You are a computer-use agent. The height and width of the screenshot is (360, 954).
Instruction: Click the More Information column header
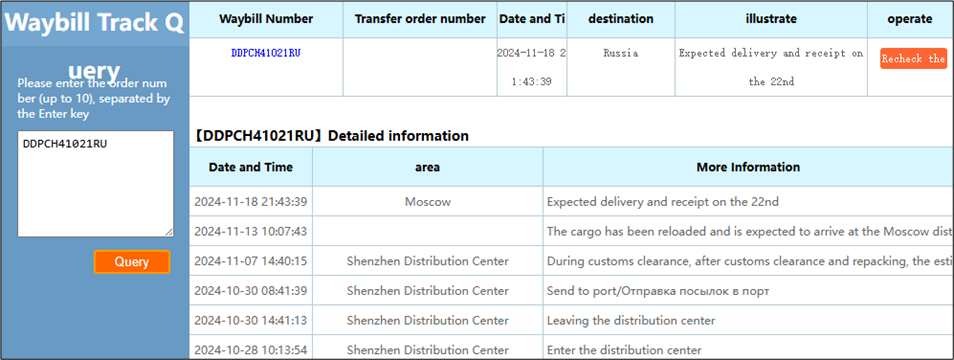748,167
